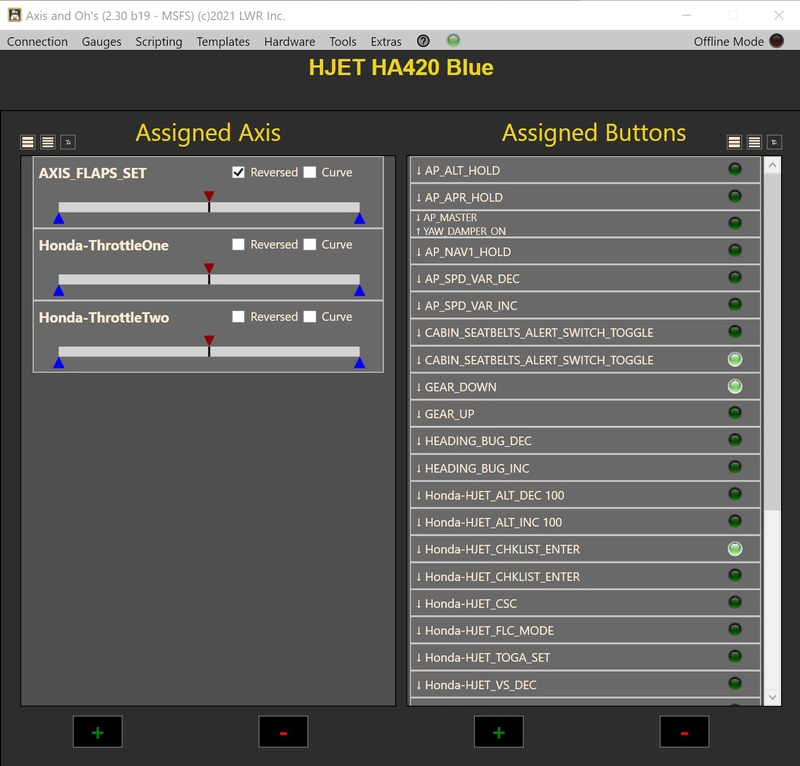Open the Hardware menu
The height and width of the screenshot is (766, 800).
point(290,42)
